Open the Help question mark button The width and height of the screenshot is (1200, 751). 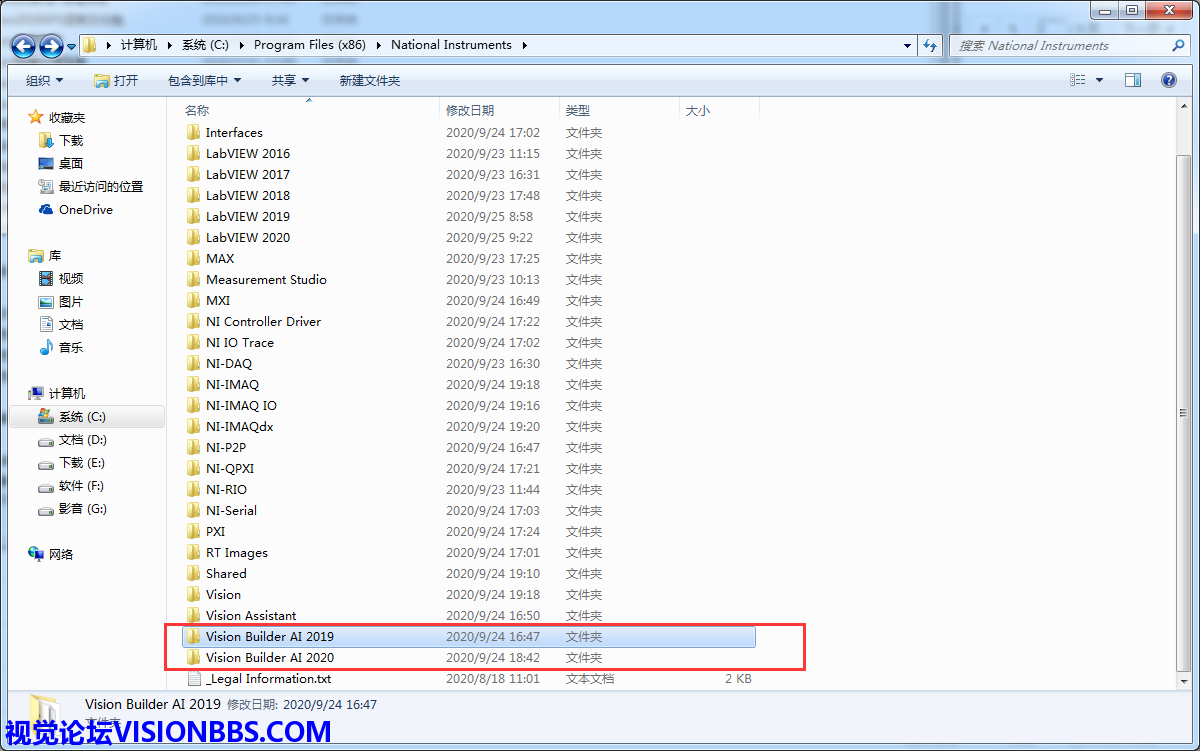(1168, 80)
